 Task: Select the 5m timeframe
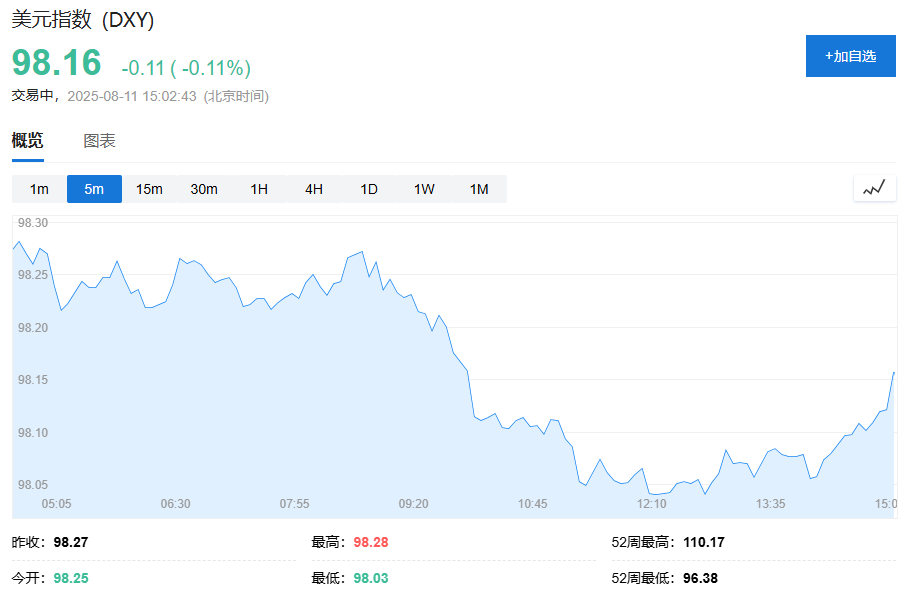click(94, 189)
